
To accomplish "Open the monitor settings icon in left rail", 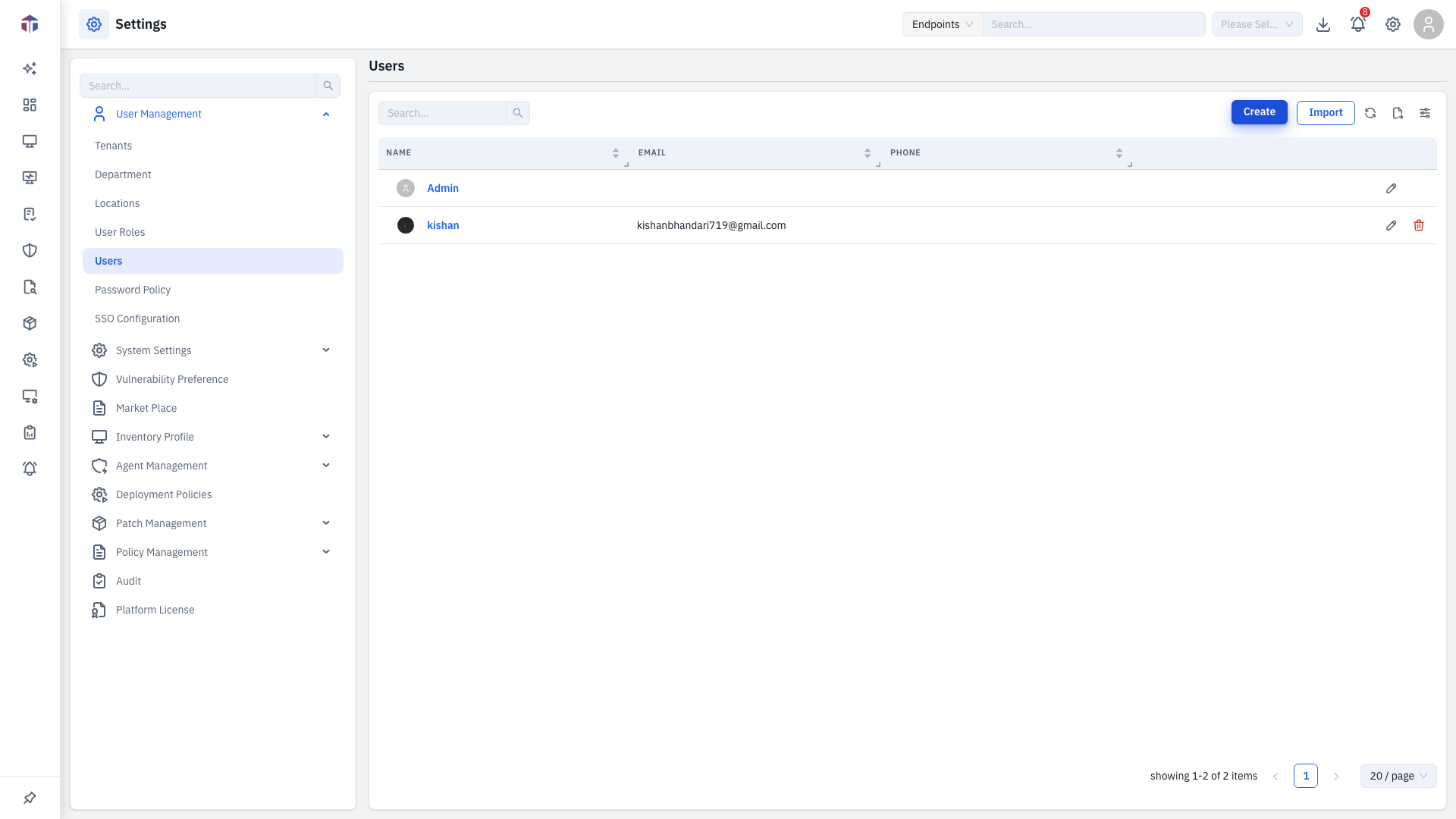I will click(x=30, y=396).
